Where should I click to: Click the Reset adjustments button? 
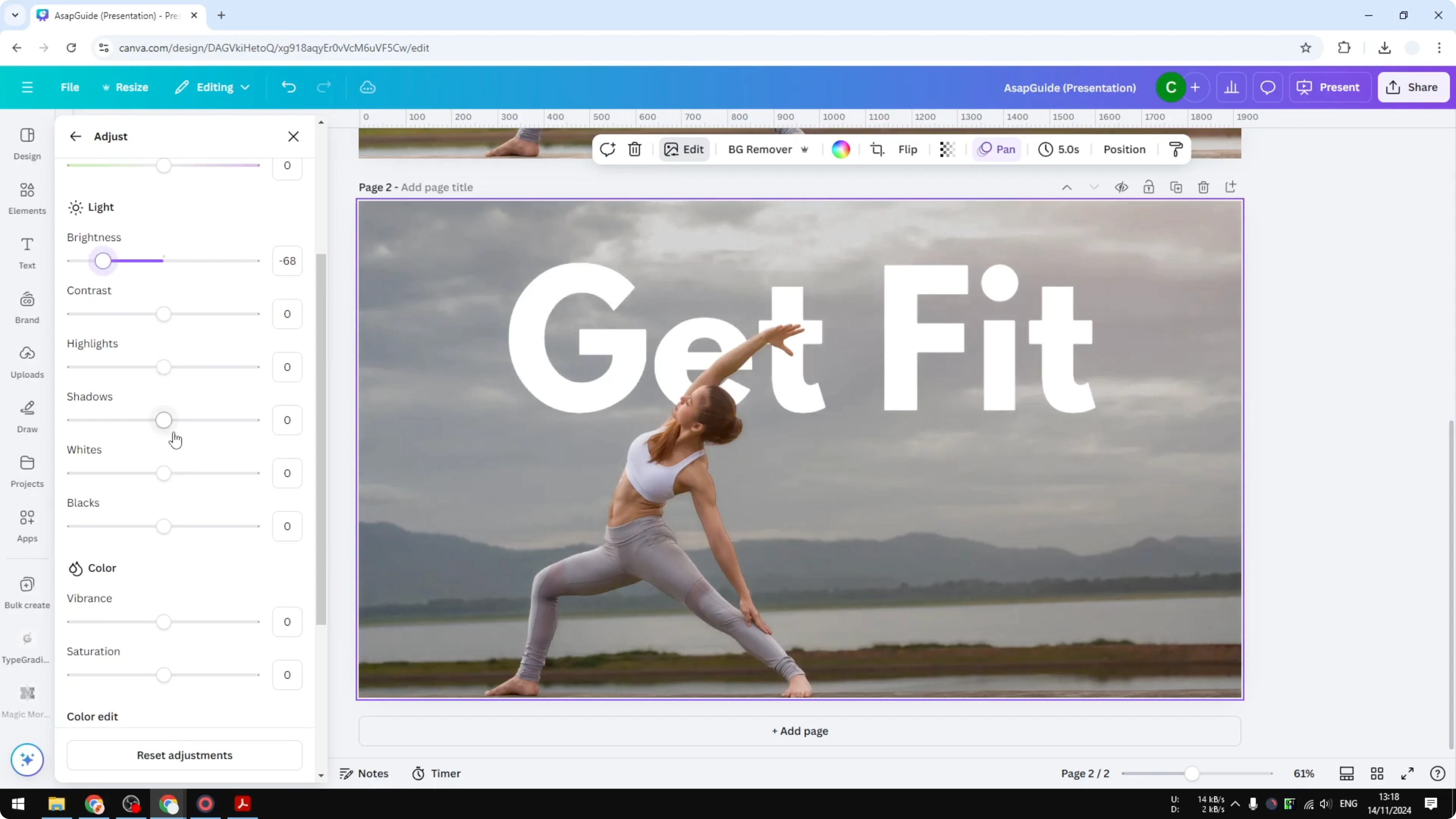[x=184, y=755]
